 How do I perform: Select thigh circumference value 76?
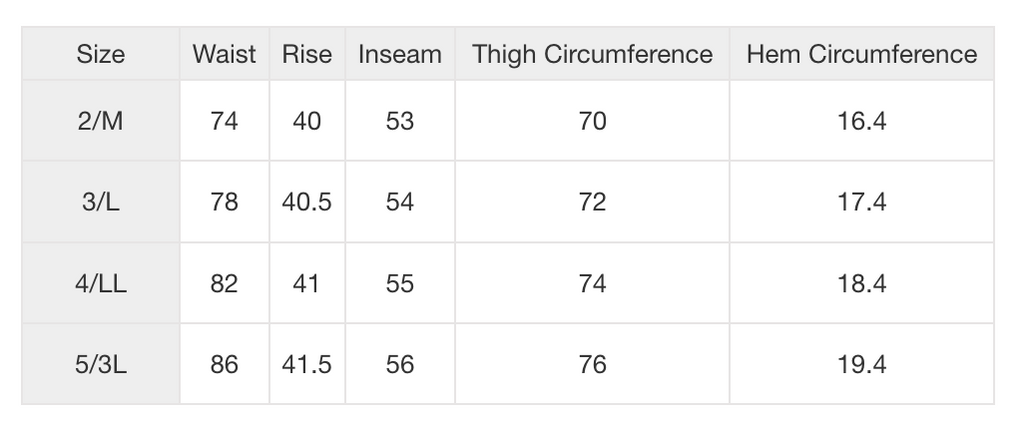click(592, 365)
